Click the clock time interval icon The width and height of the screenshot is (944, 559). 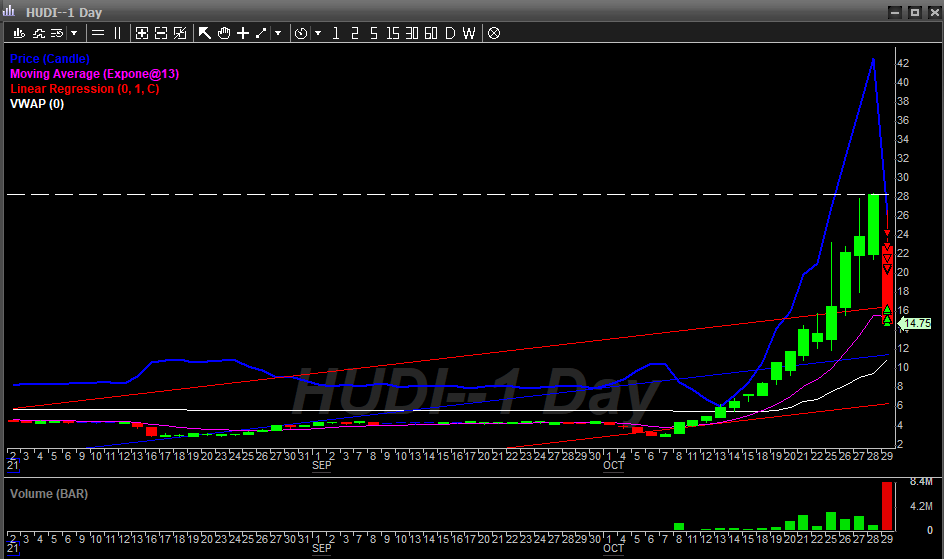coord(301,33)
